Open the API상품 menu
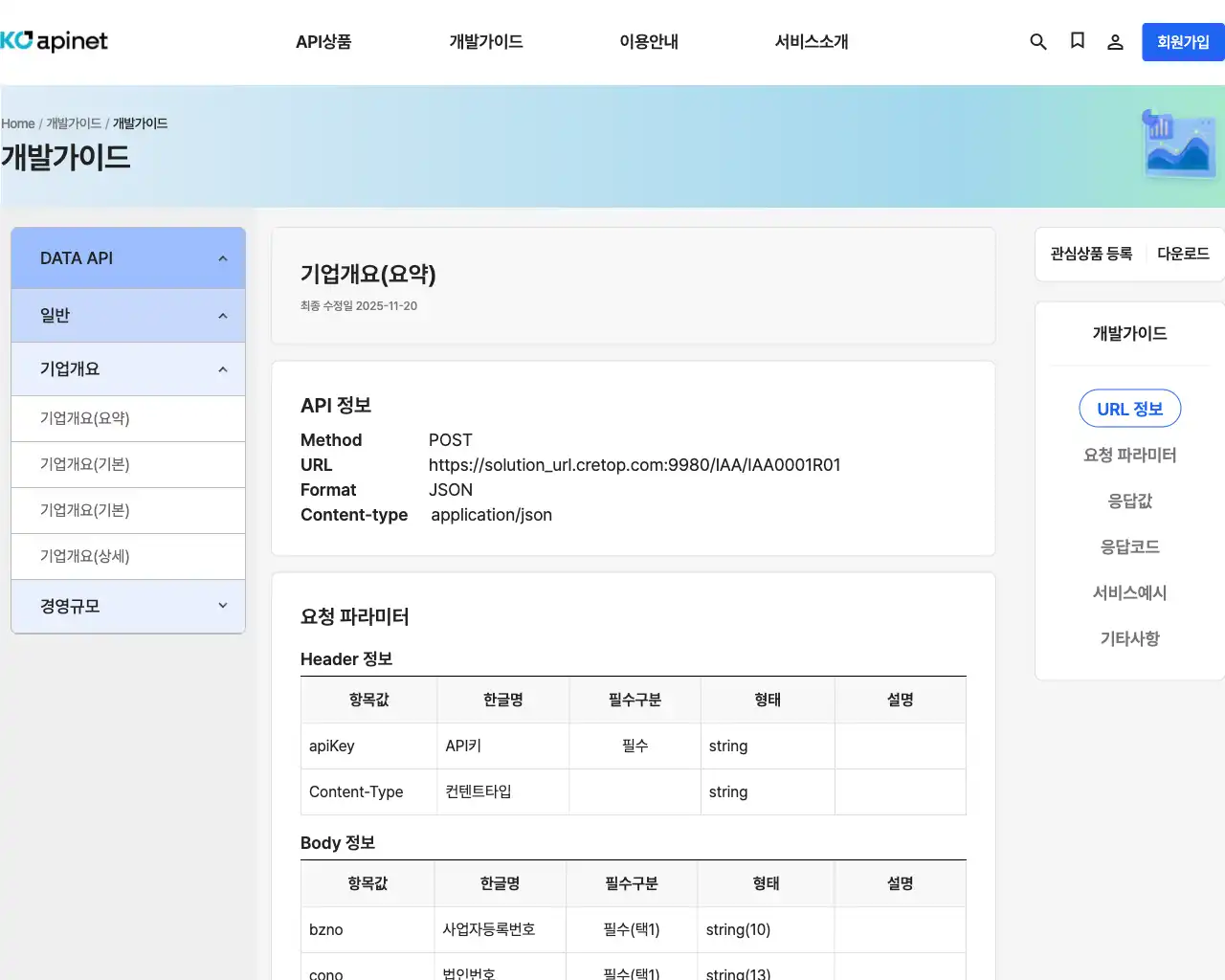The height and width of the screenshot is (980, 1225). 323,41
